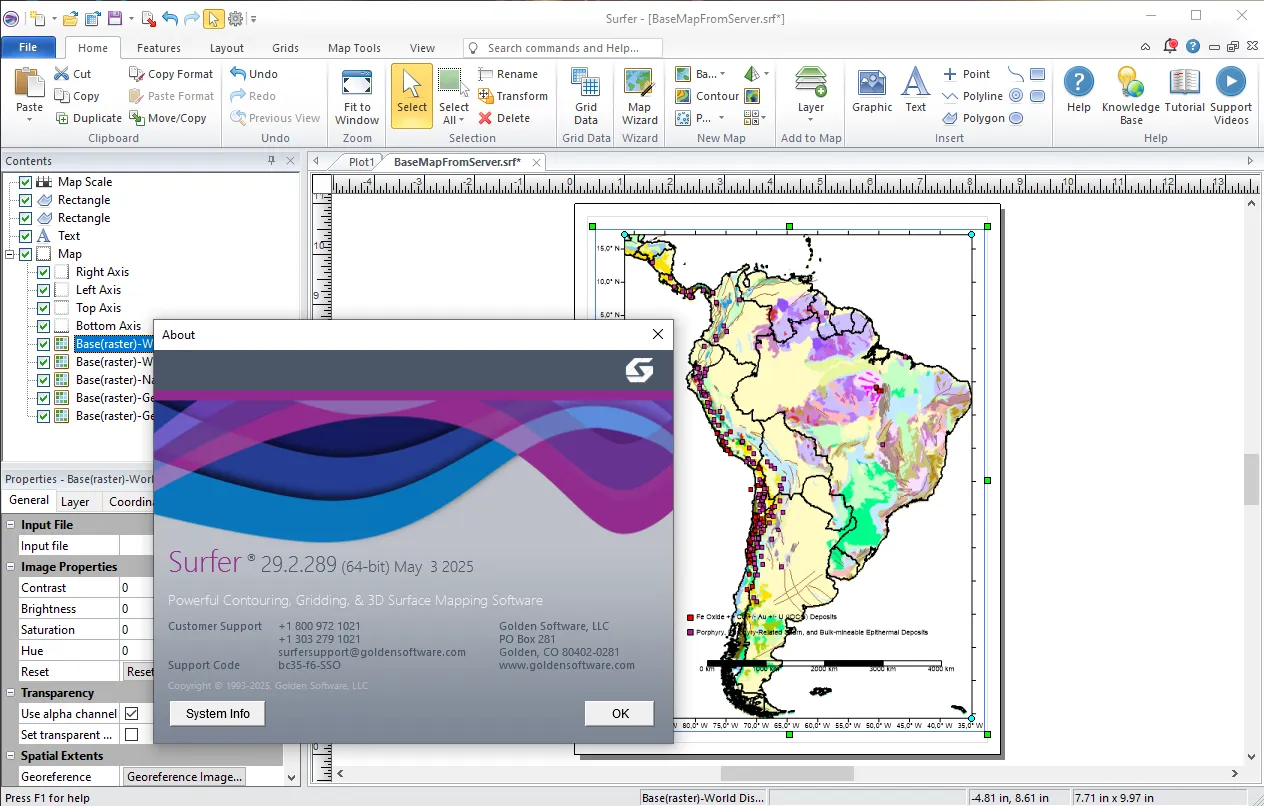Click the vertical scrollbar of the plot window
Viewport: 1264px width, 806px height.
click(1251, 478)
